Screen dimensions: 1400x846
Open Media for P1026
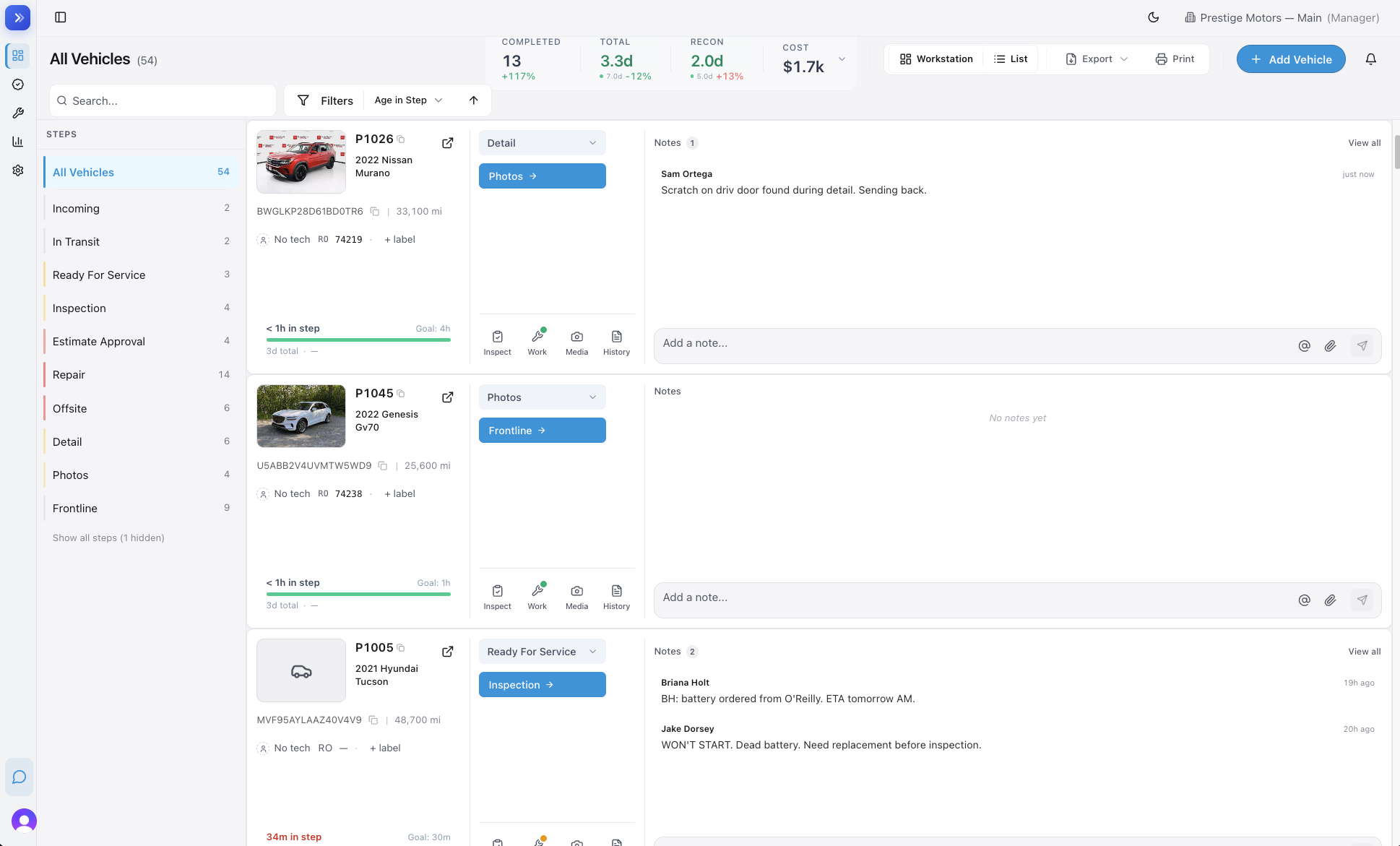(577, 342)
